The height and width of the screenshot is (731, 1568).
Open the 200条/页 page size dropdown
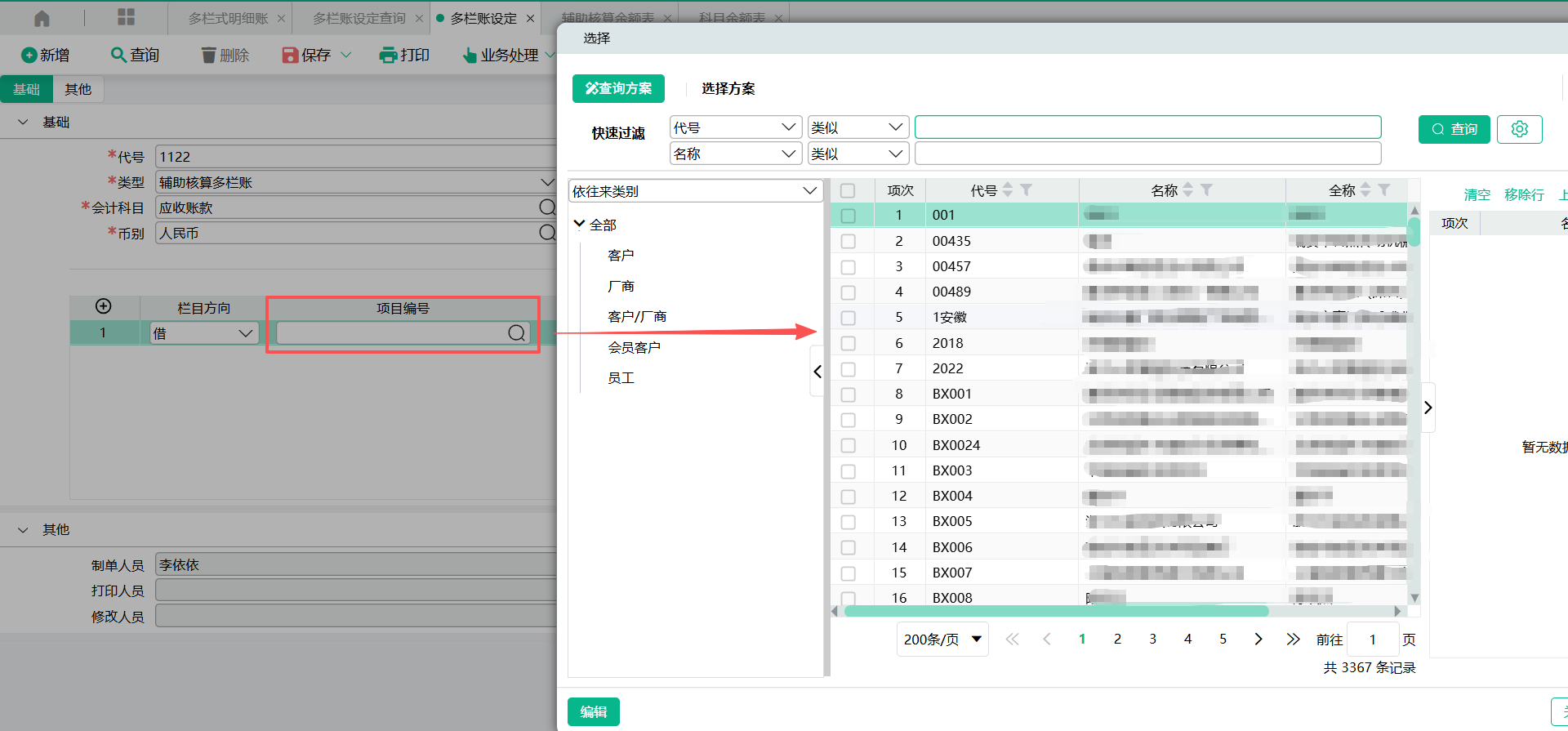pyautogui.click(x=942, y=640)
